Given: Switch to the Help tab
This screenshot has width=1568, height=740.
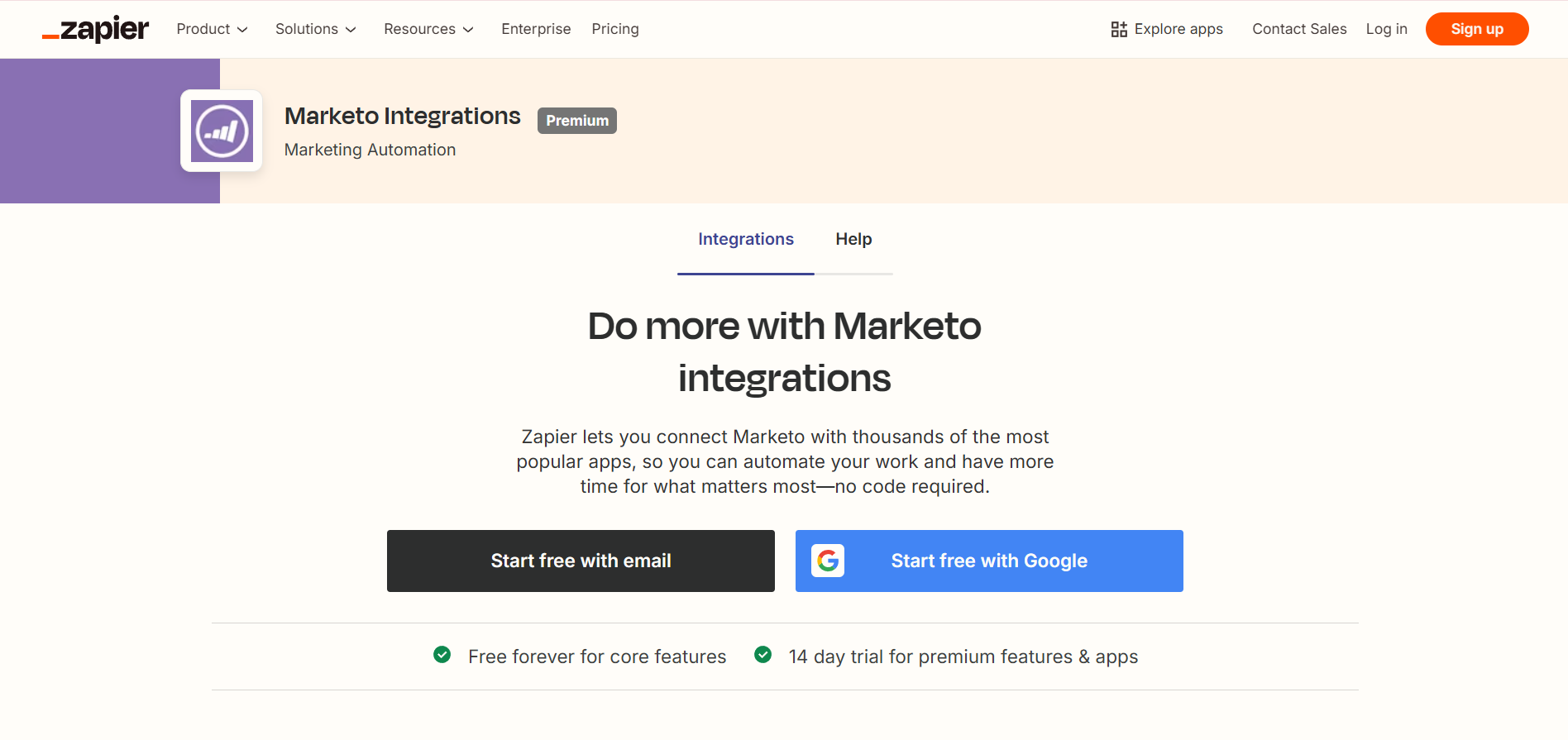Looking at the screenshot, I should [x=853, y=239].
